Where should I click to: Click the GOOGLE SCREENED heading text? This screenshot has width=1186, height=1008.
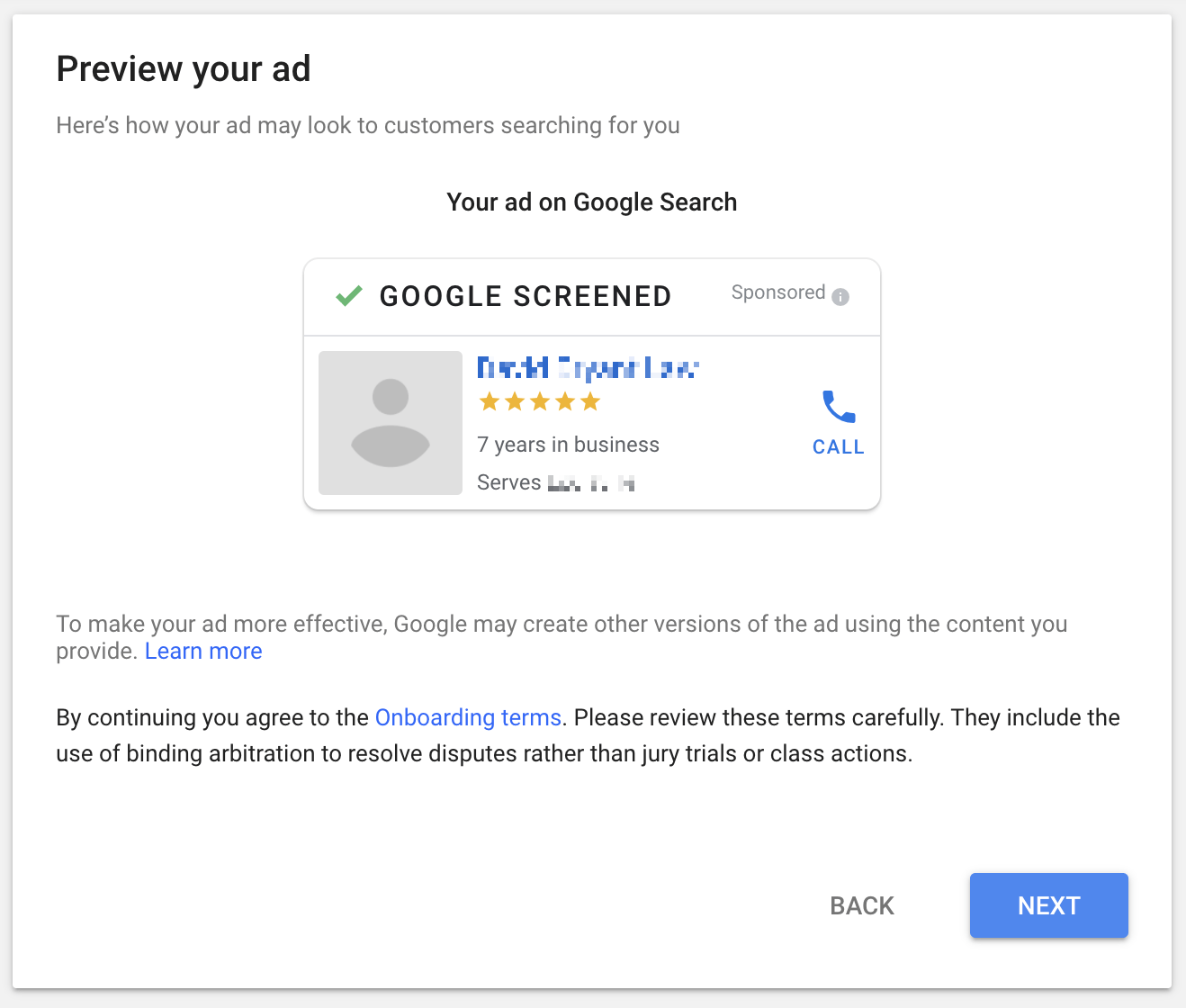tap(526, 296)
